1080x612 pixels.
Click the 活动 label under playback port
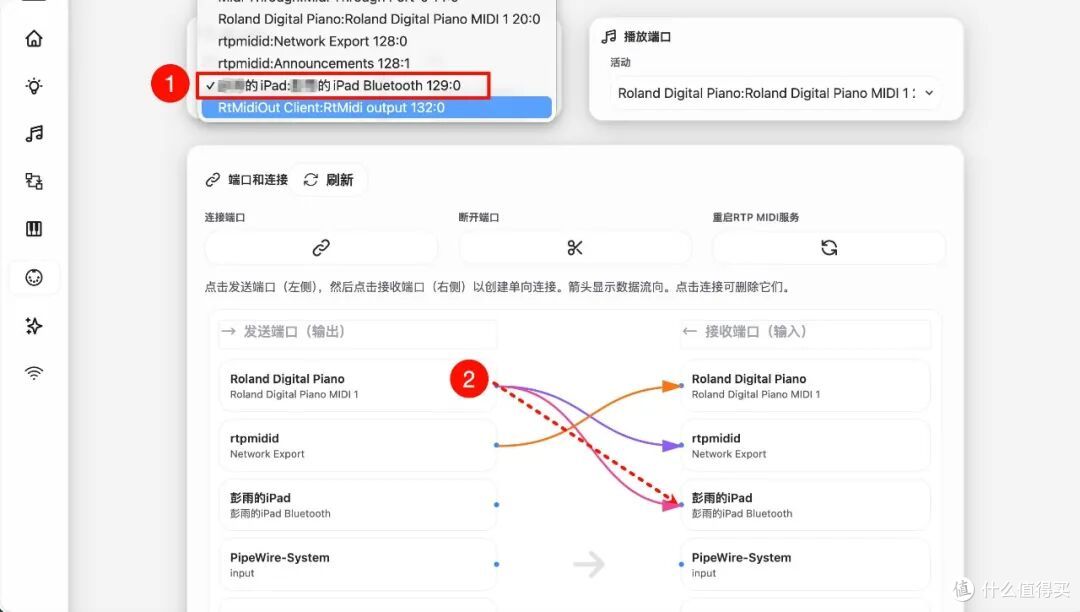click(620, 63)
